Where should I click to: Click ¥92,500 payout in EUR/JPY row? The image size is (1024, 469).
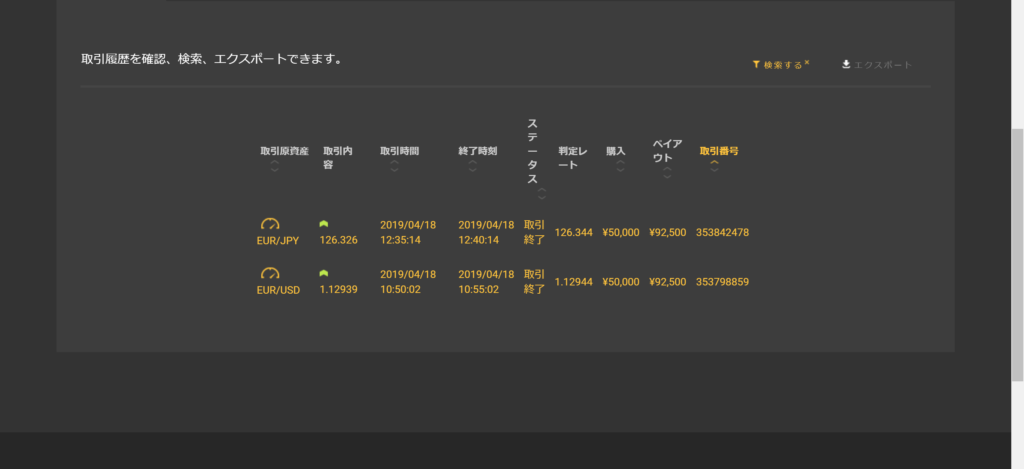[x=667, y=233]
